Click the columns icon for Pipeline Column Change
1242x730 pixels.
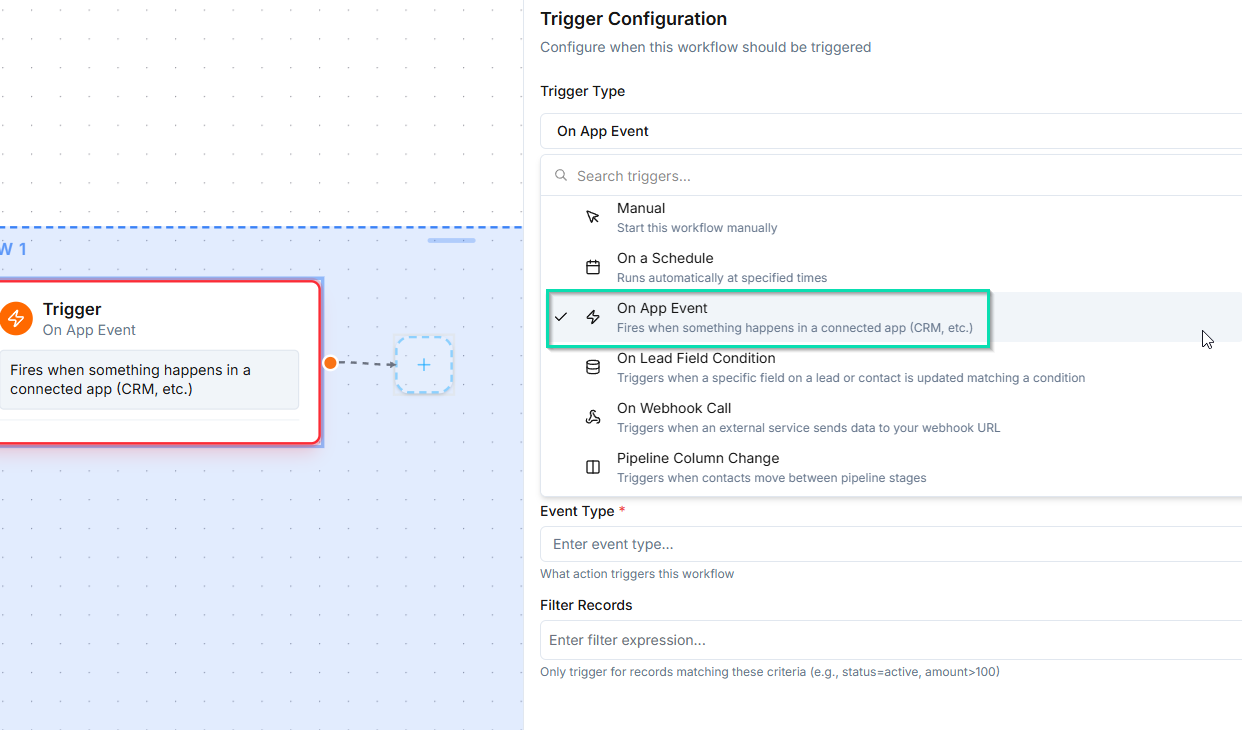tap(593, 467)
